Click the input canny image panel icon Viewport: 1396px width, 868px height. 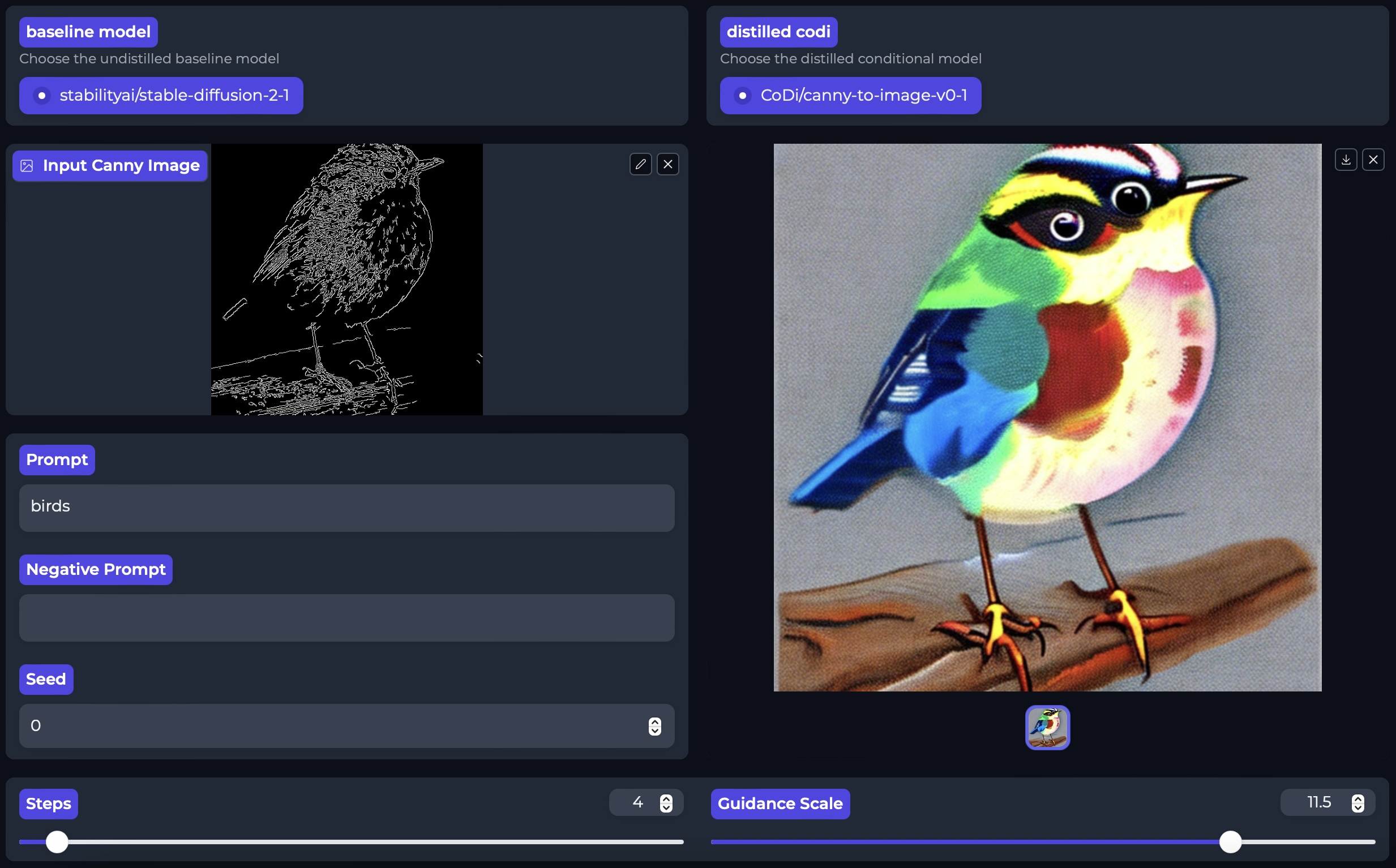(x=26, y=165)
